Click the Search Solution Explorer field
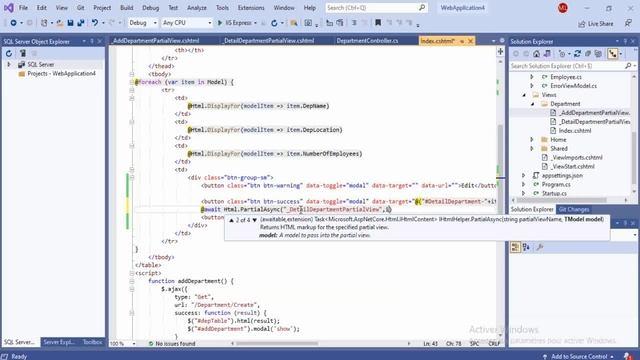Screen dimensions: 640x360 pos(570,66)
